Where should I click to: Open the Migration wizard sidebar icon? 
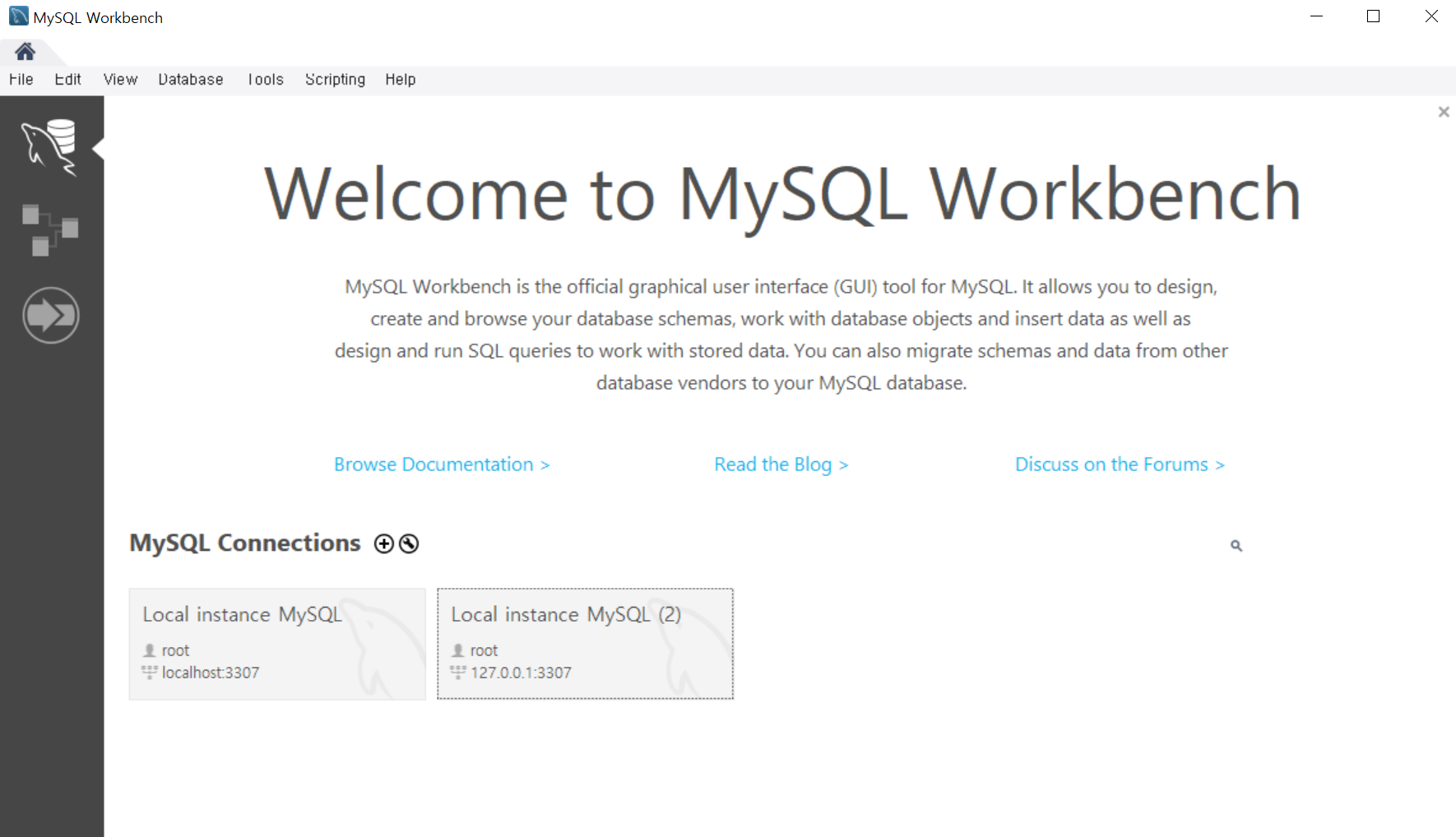pyautogui.click(x=51, y=315)
